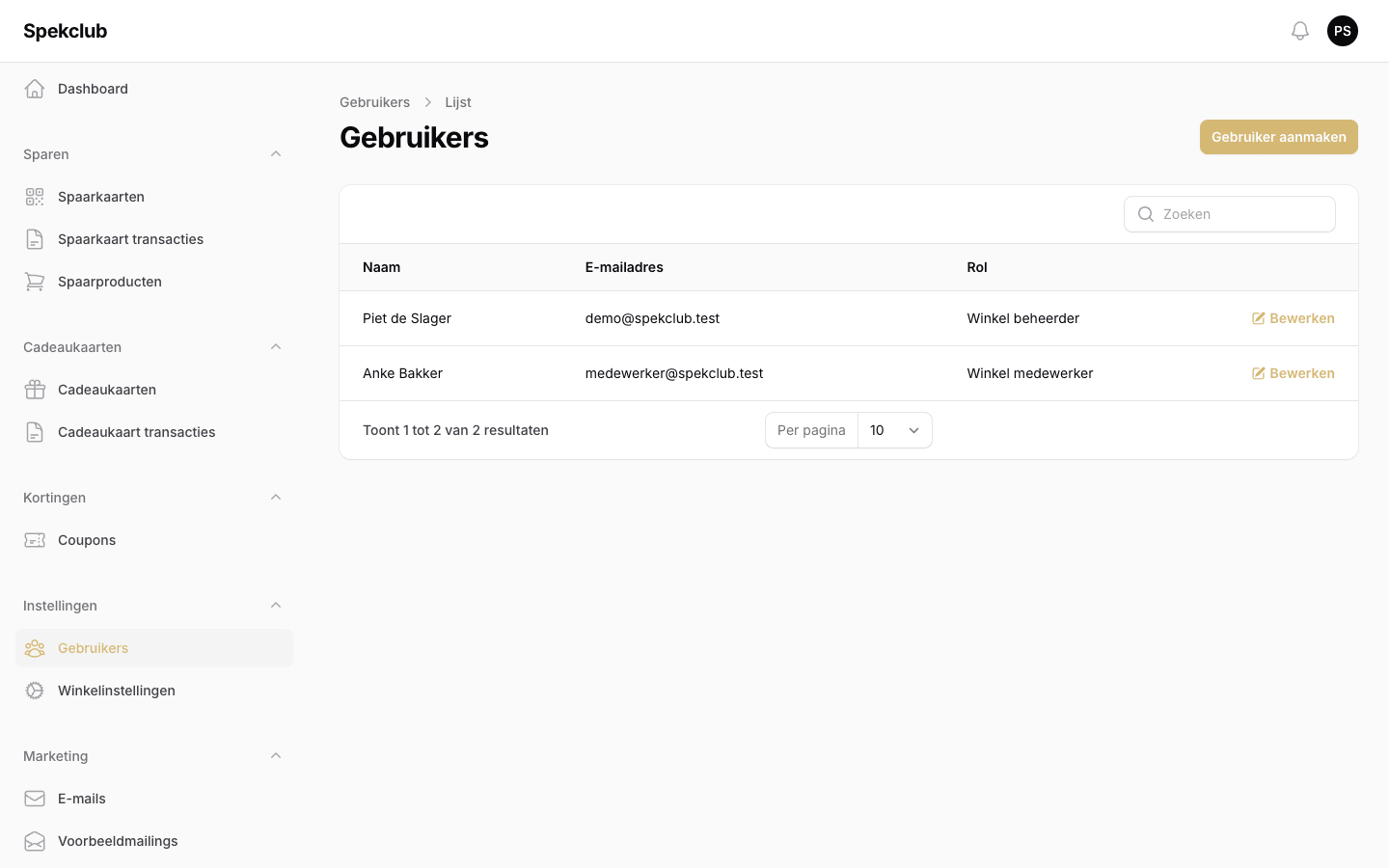Click the E-mails envelope icon
The width and height of the screenshot is (1389, 868).
click(35, 799)
